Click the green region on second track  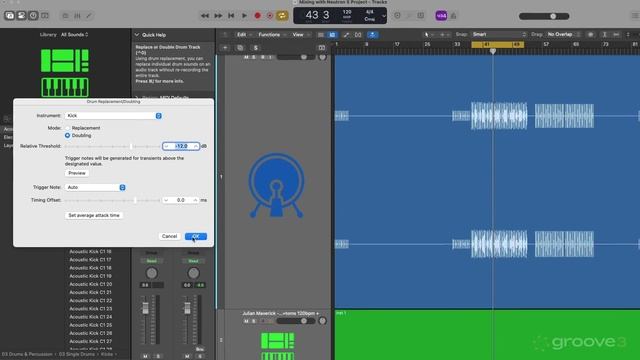pos(487,335)
